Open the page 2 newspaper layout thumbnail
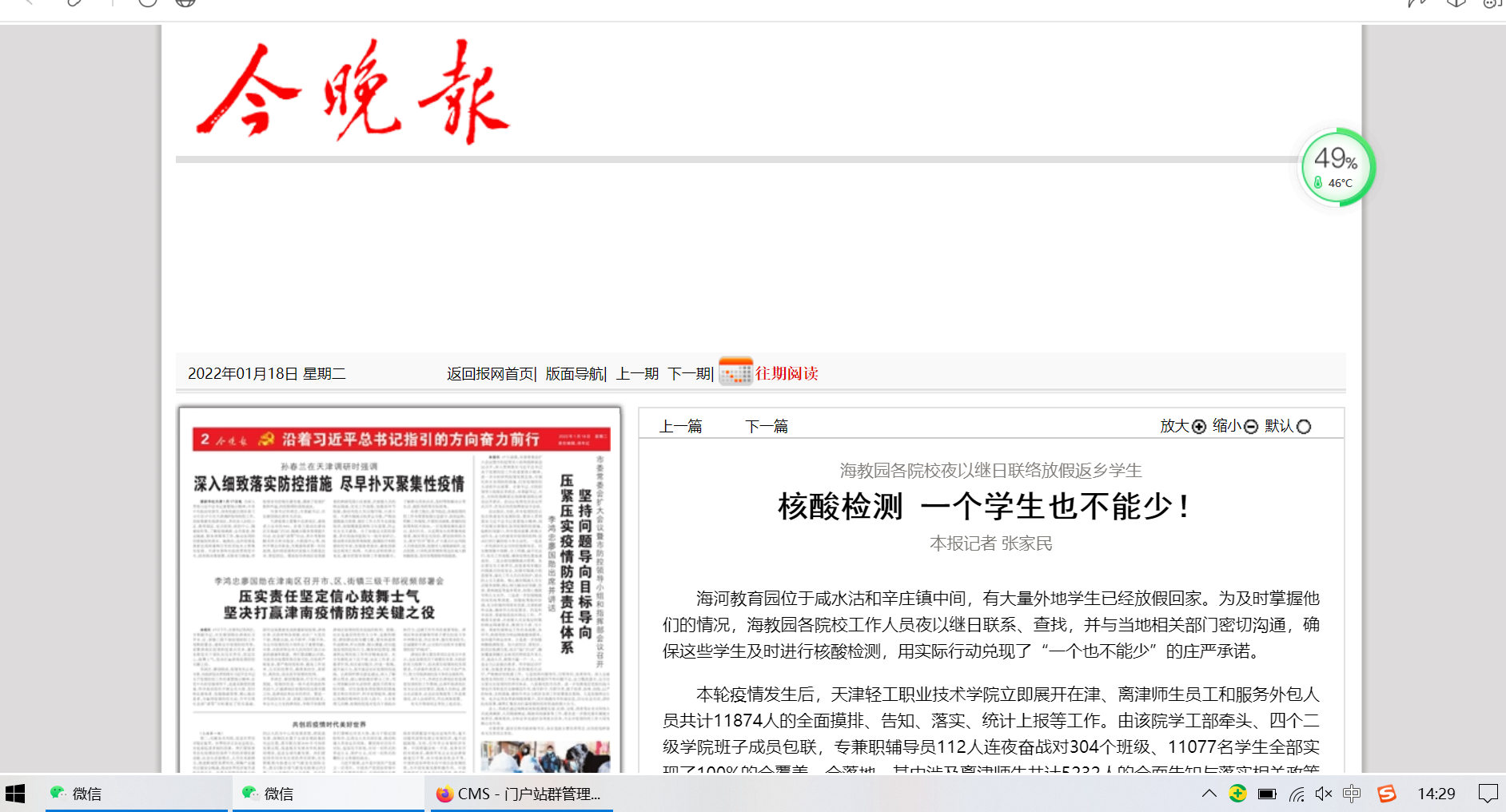The image size is (1506, 812). (x=400, y=591)
